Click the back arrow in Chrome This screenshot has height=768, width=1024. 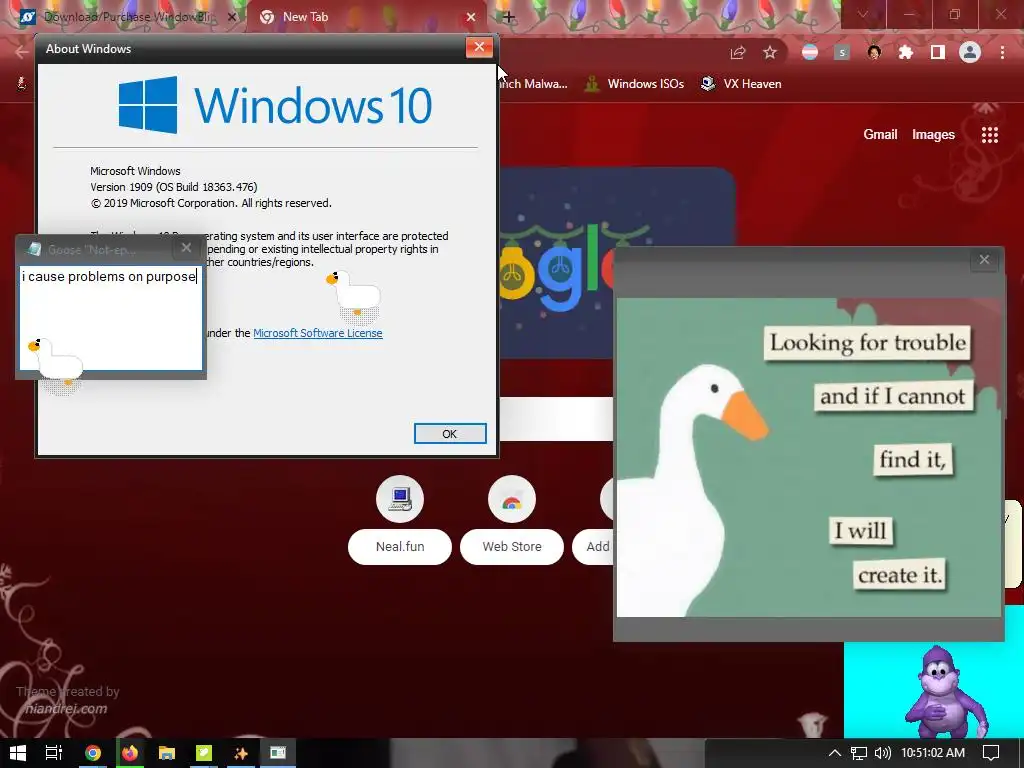click(21, 52)
